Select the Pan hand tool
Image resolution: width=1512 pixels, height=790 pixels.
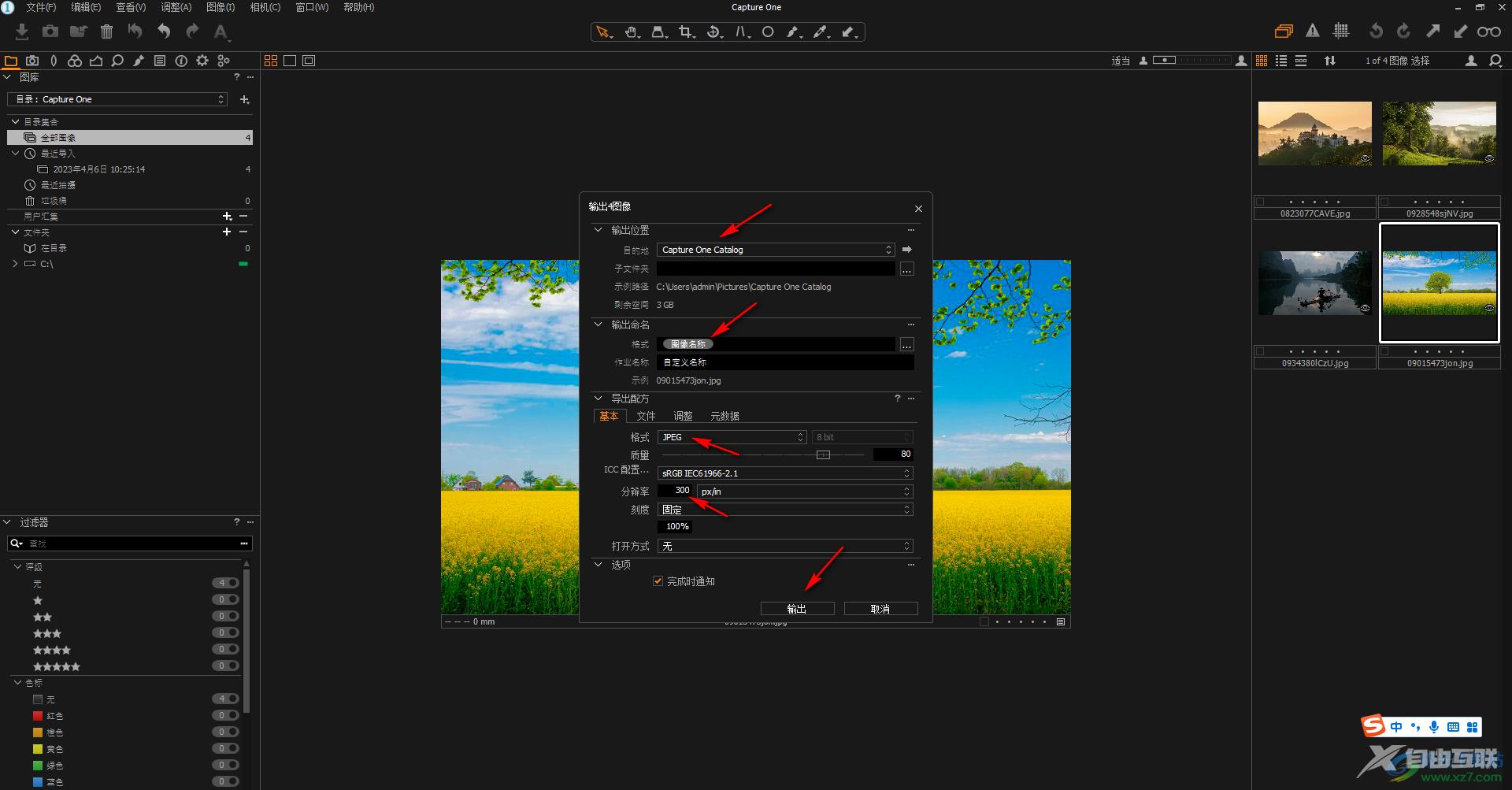click(x=632, y=32)
